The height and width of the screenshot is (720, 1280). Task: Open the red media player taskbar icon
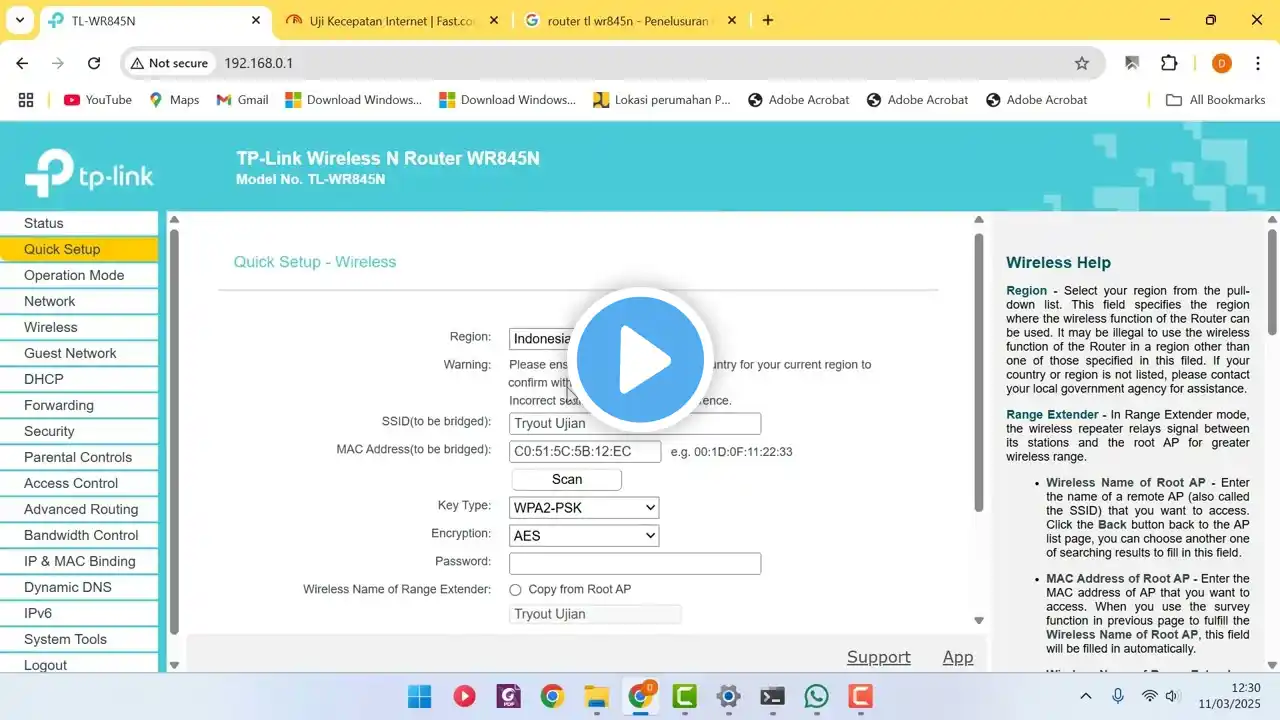[464, 696]
